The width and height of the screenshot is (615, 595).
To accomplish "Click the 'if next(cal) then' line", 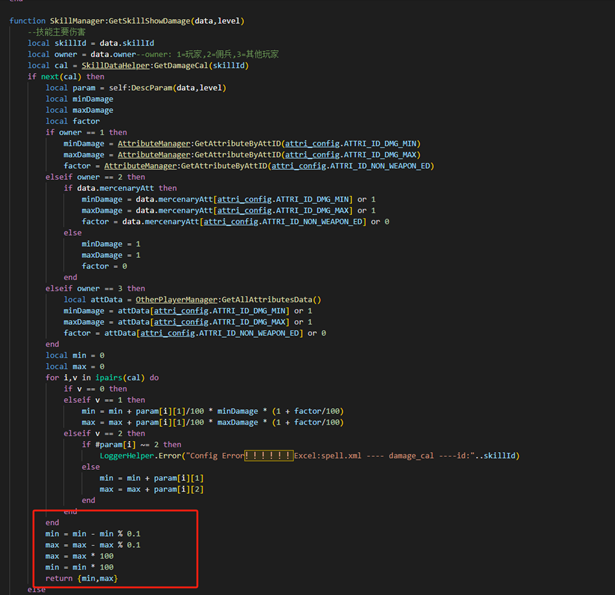I will click(65, 76).
